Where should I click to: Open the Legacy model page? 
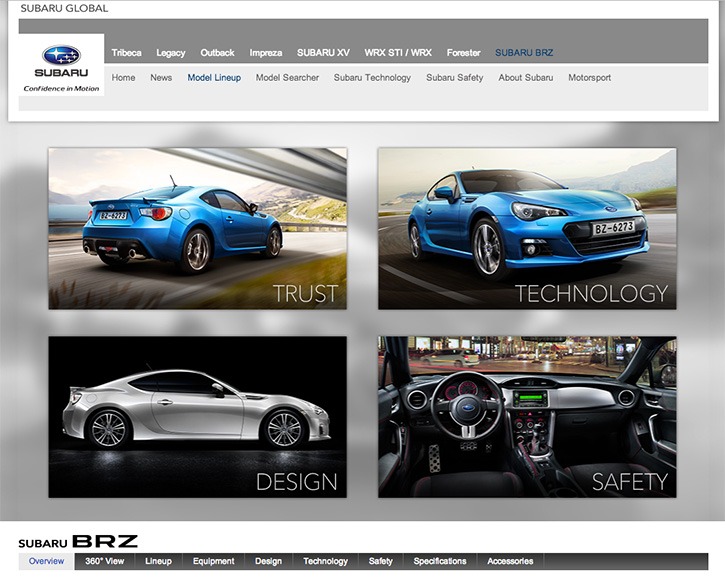coord(171,53)
